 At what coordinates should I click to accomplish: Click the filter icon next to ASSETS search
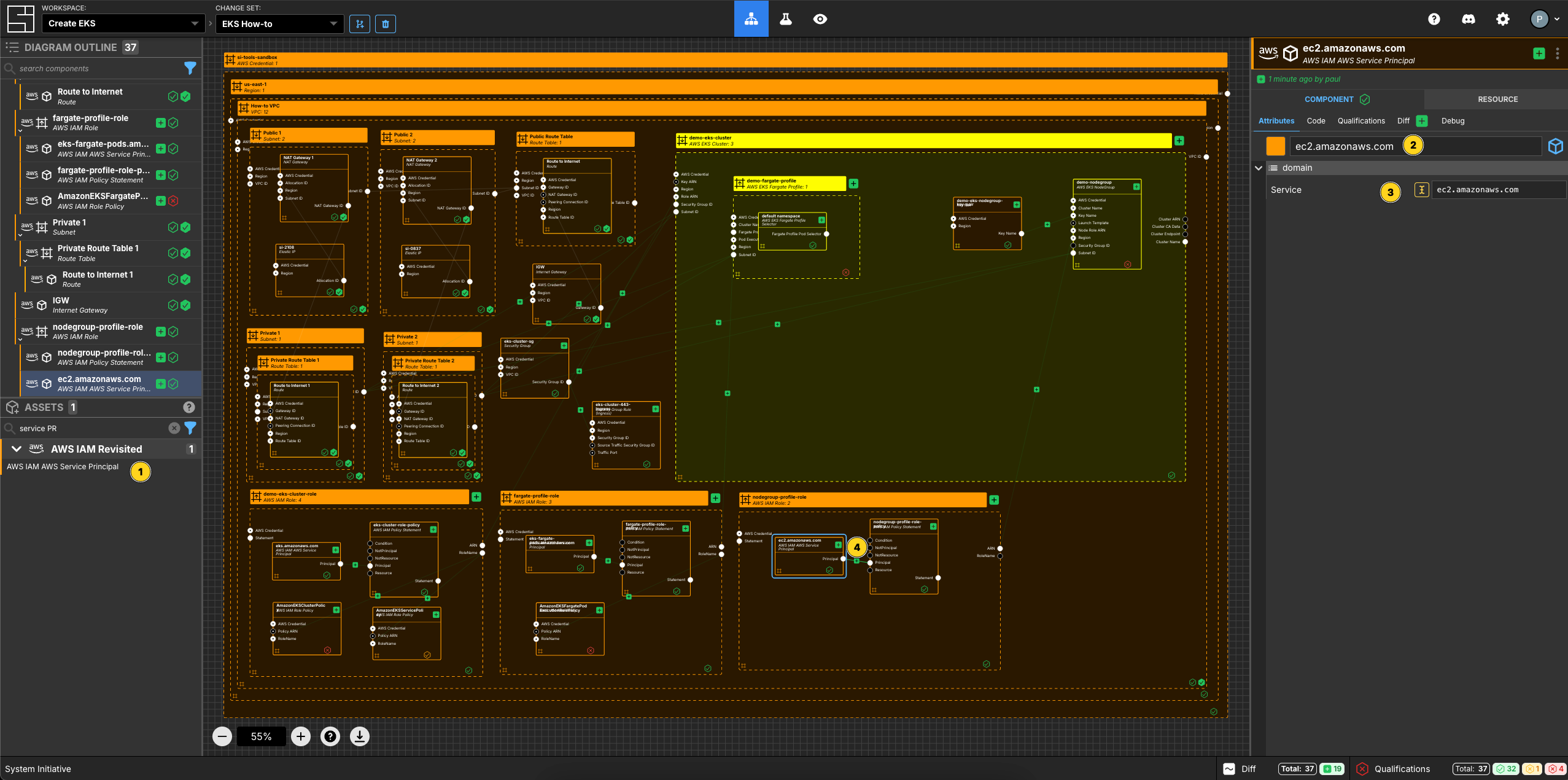[x=192, y=428]
